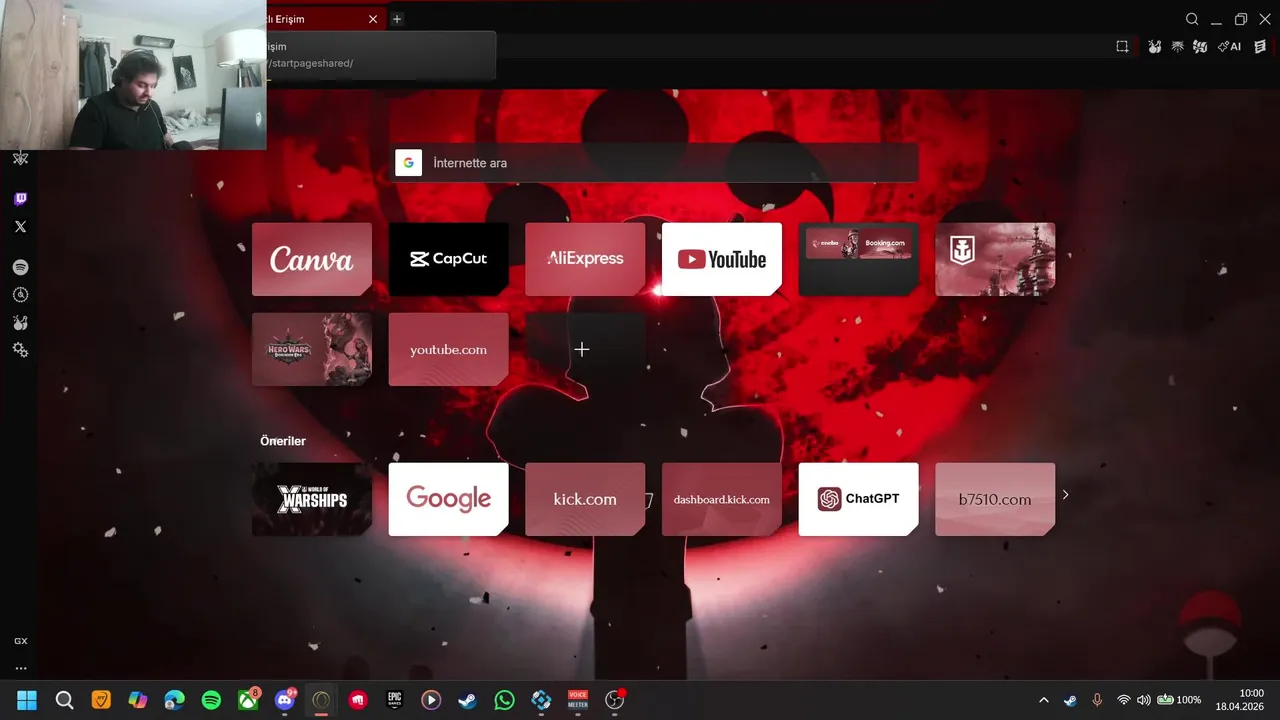
Task: Open the CapCut speed dial tile
Action: (x=448, y=259)
